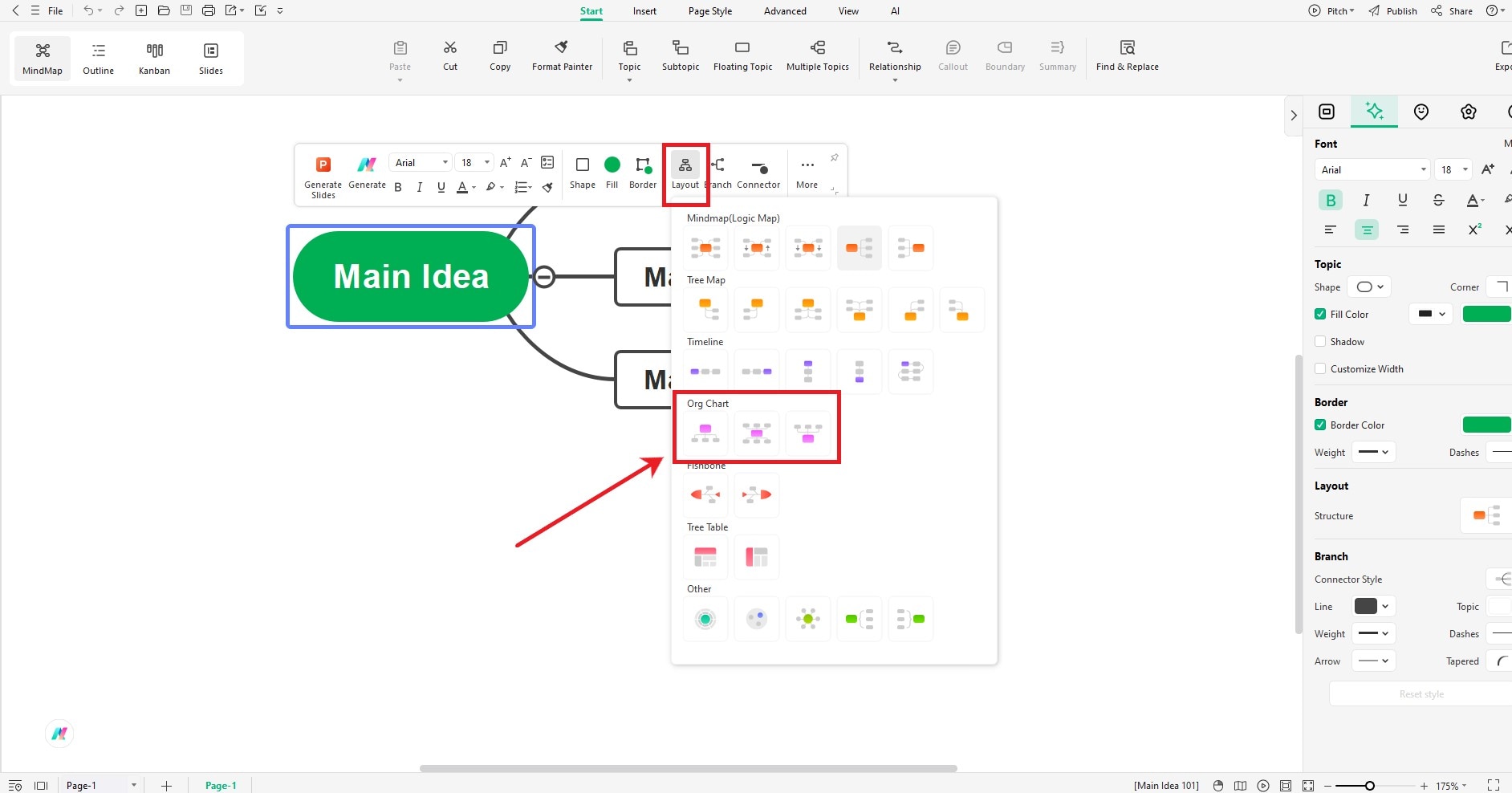1512x793 pixels.
Task: Open Branch Line color dropdown
Action: (x=1373, y=606)
